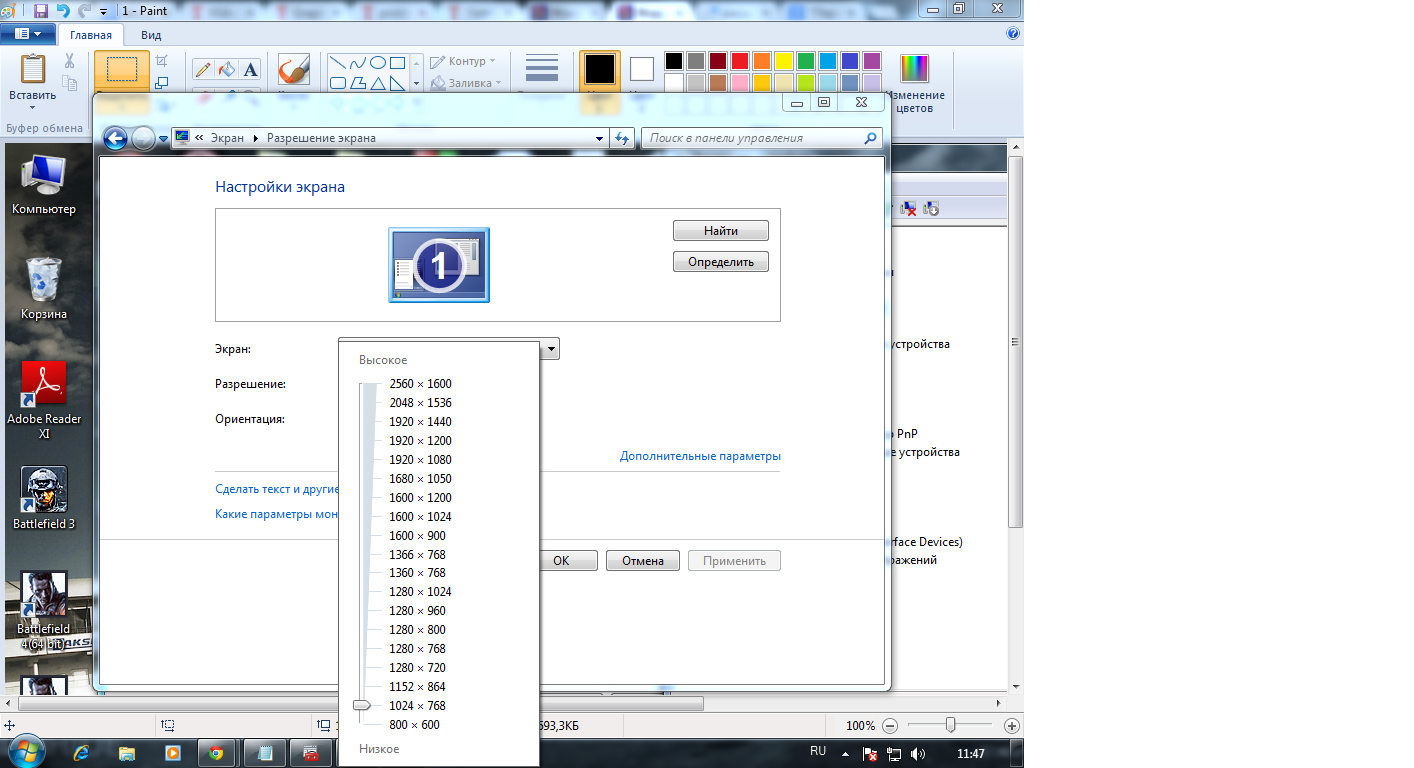Screen dimensions: 1414x768
Task: Choose the 1366 × 768 resolution
Action: point(417,555)
